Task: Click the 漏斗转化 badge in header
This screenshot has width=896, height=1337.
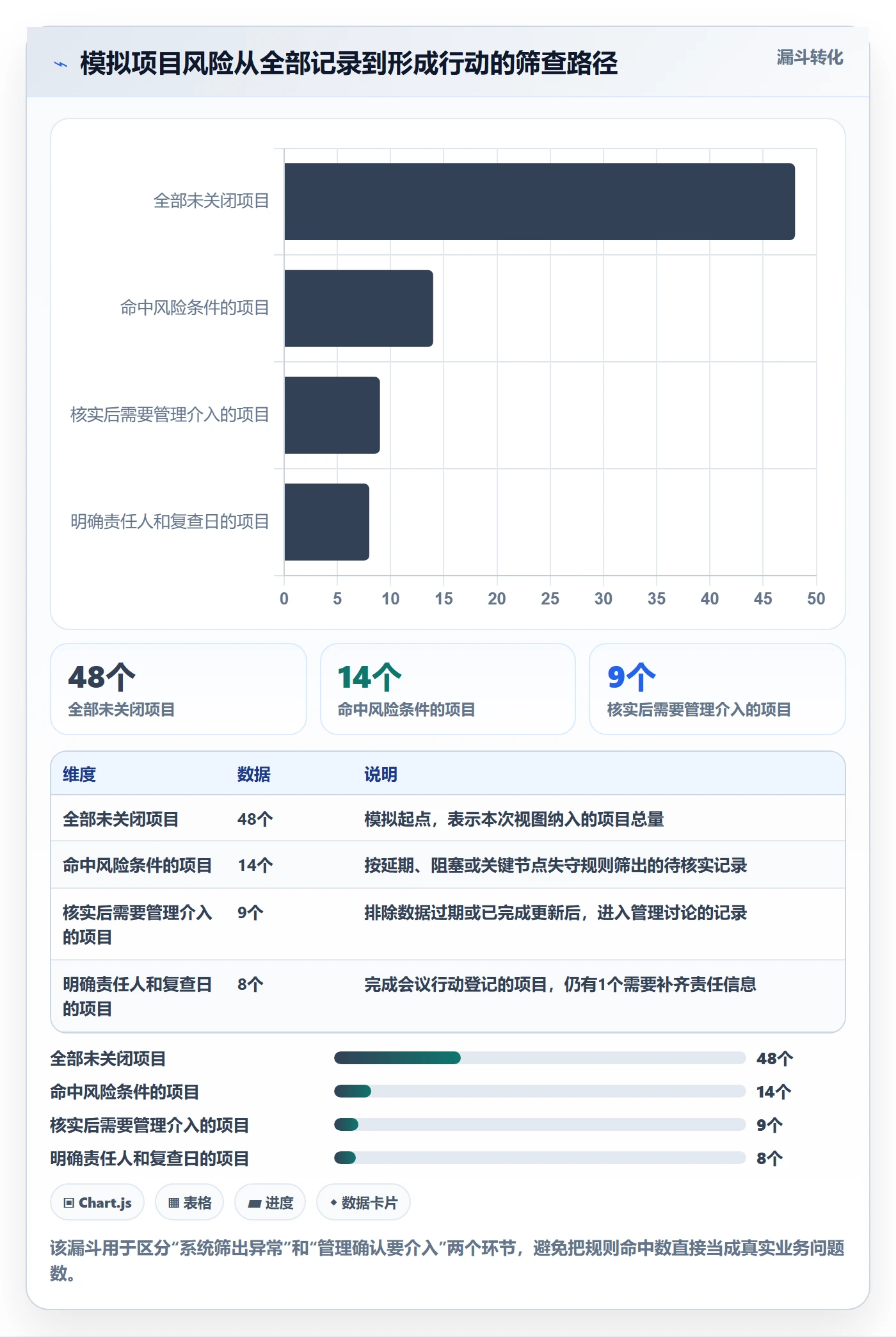Action: (x=810, y=58)
